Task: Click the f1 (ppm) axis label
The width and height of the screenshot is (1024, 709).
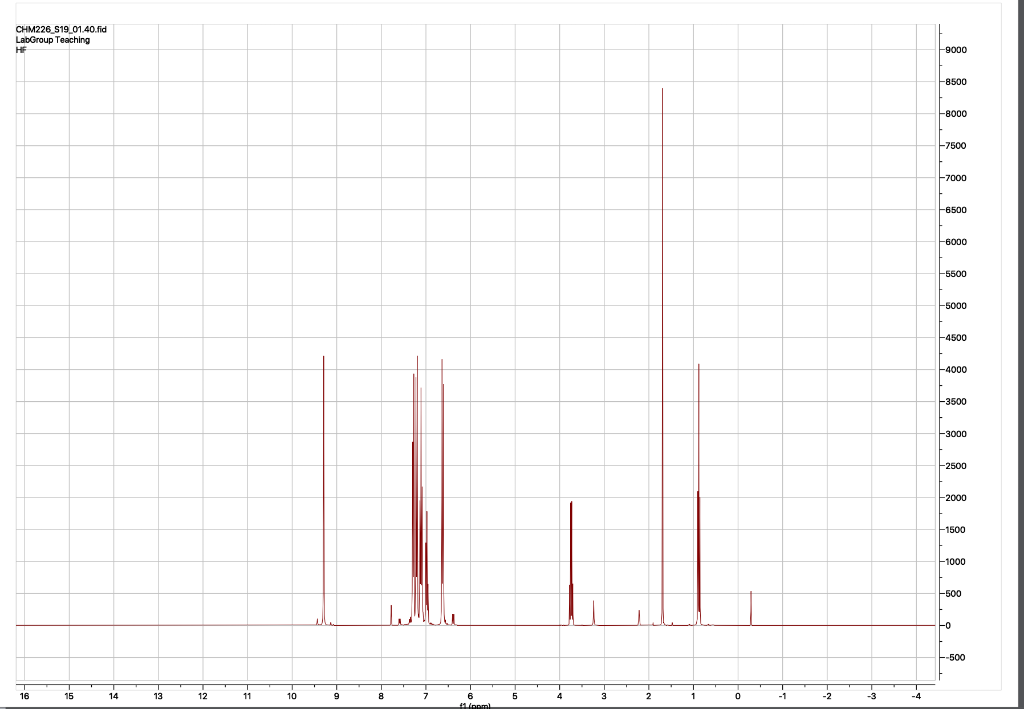Action: tap(474, 705)
